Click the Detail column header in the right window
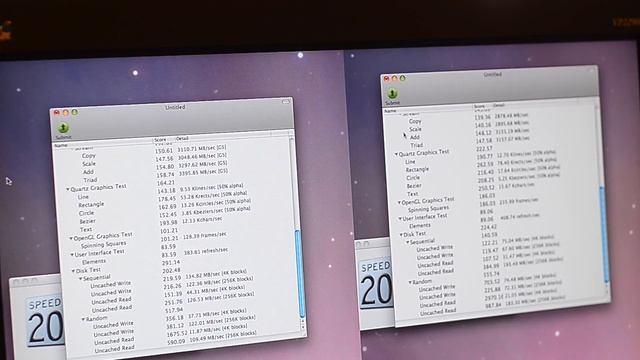640x360 pixels. [499, 105]
